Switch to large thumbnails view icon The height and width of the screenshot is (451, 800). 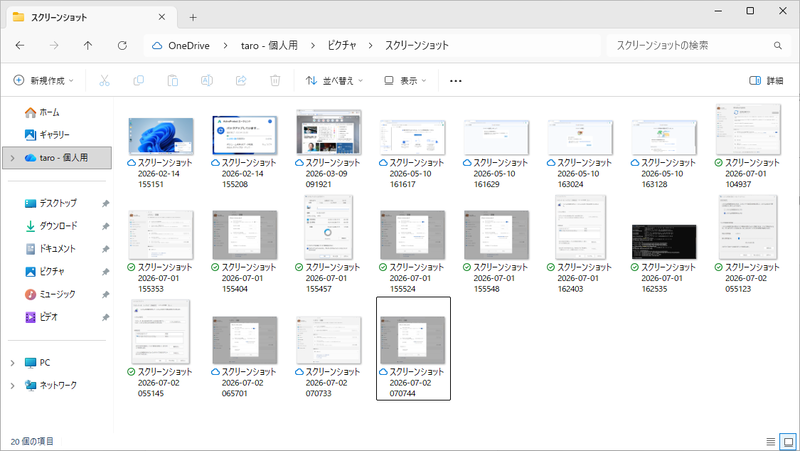click(788, 441)
